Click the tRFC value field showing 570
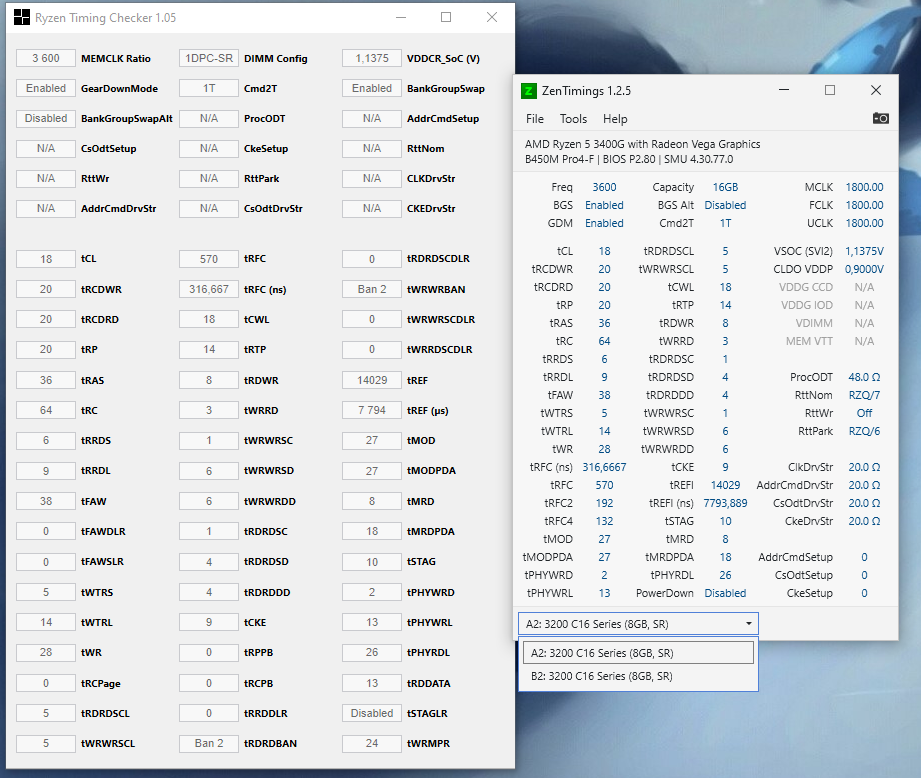The width and height of the screenshot is (921, 778). pyautogui.click(x=209, y=259)
